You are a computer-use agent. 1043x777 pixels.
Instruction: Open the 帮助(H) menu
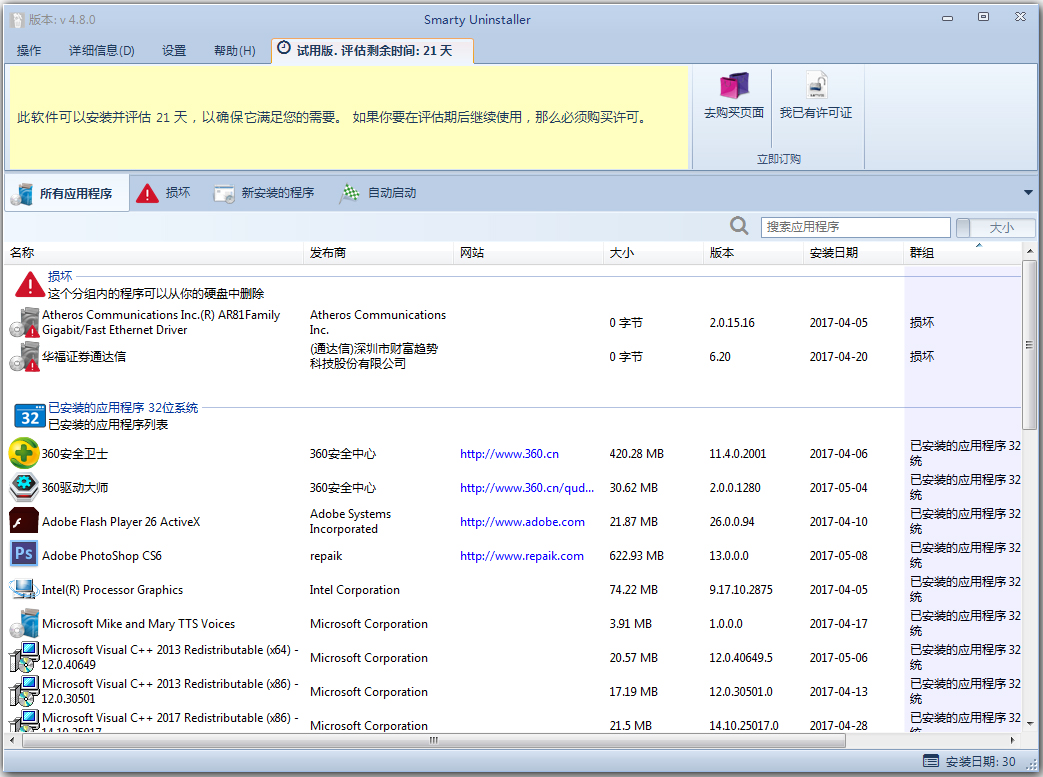234,51
